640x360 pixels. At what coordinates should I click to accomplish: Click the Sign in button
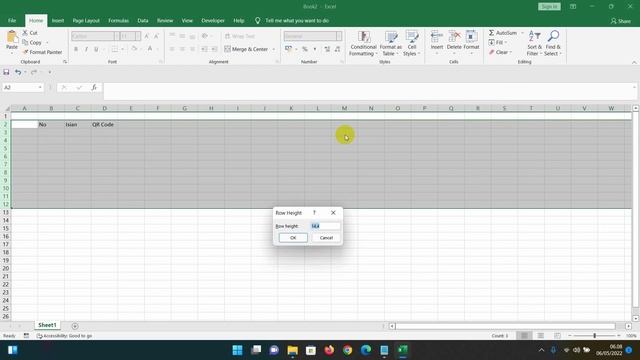549,7
